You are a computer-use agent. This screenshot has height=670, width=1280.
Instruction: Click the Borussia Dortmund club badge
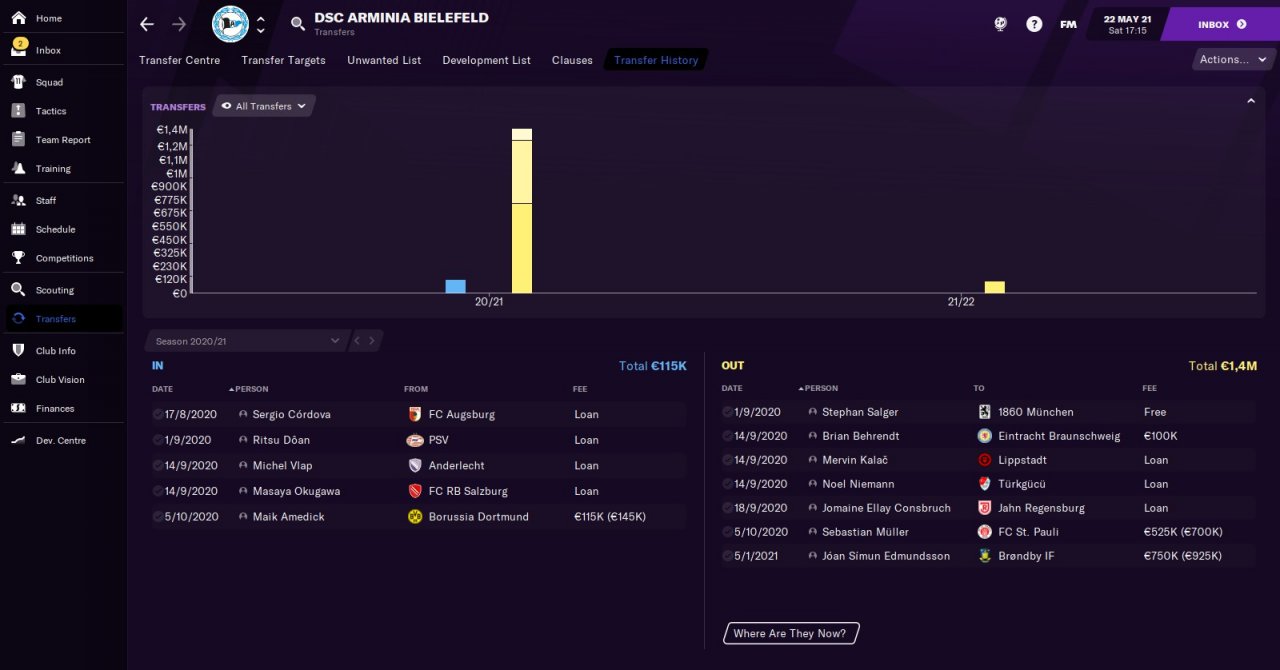click(415, 517)
